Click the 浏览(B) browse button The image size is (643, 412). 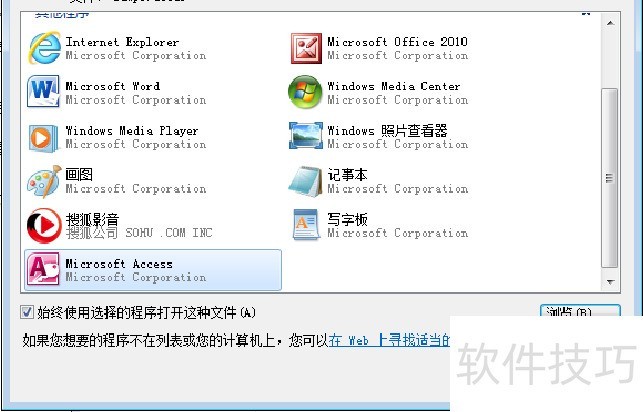click(x=580, y=311)
